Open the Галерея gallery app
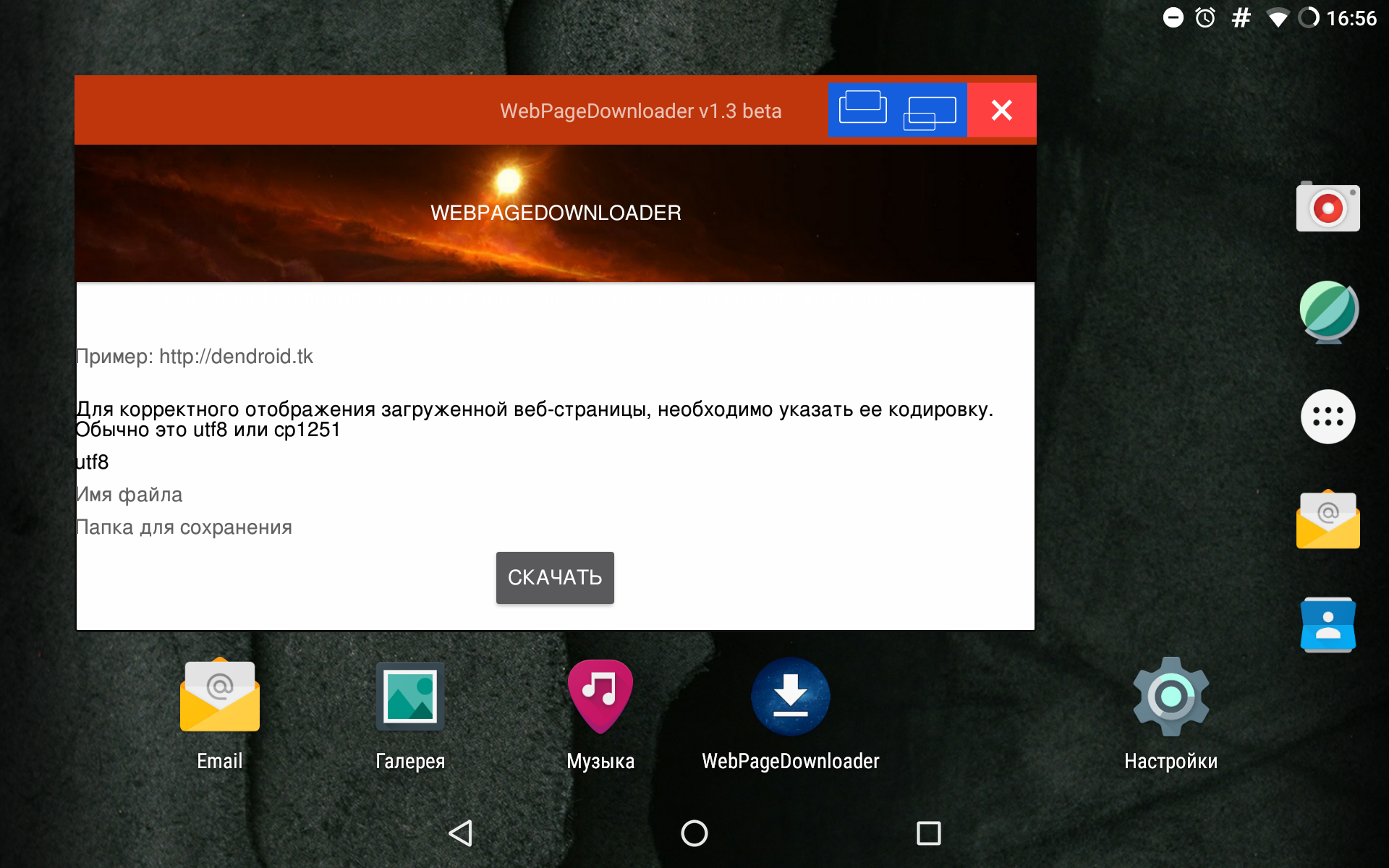Image resolution: width=1389 pixels, height=868 pixels. [410, 697]
